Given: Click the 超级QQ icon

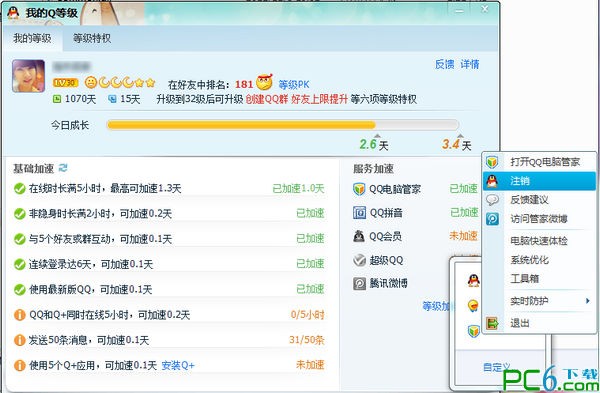Looking at the screenshot, I should (x=359, y=260).
